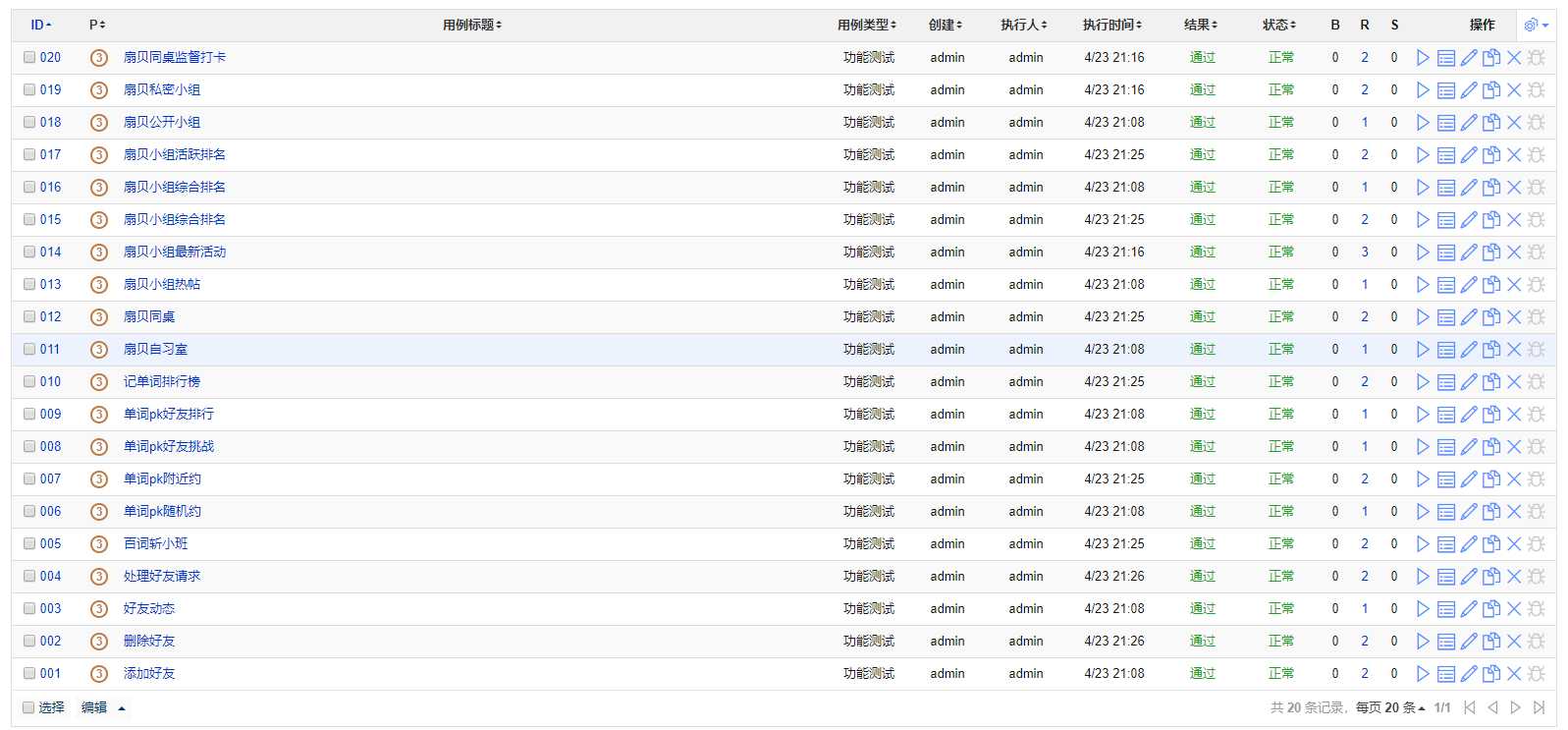Delete case 010 记单词排行榜
The height and width of the screenshot is (730, 1568).
click(1514, 382)
